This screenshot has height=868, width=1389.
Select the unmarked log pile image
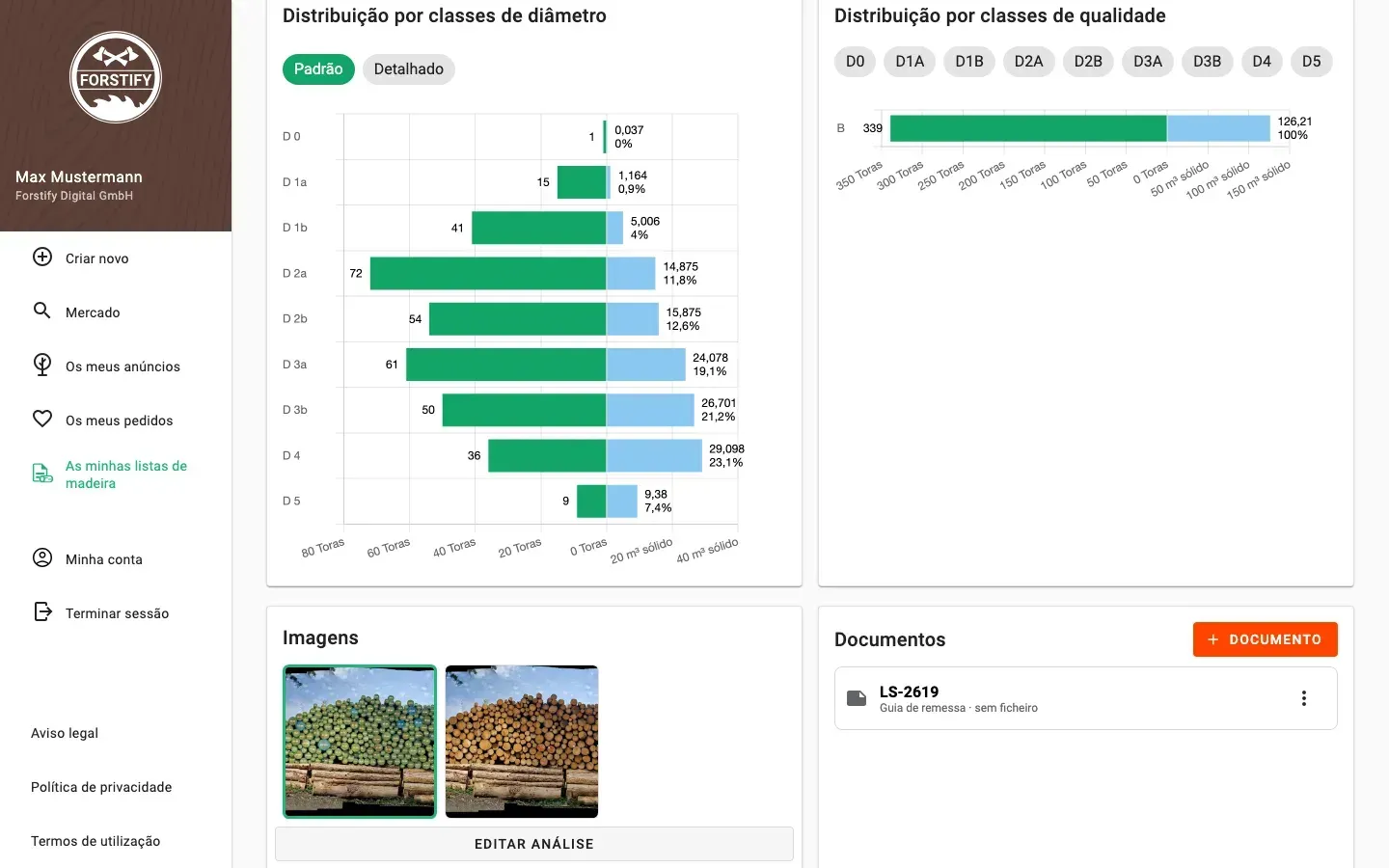522,742
